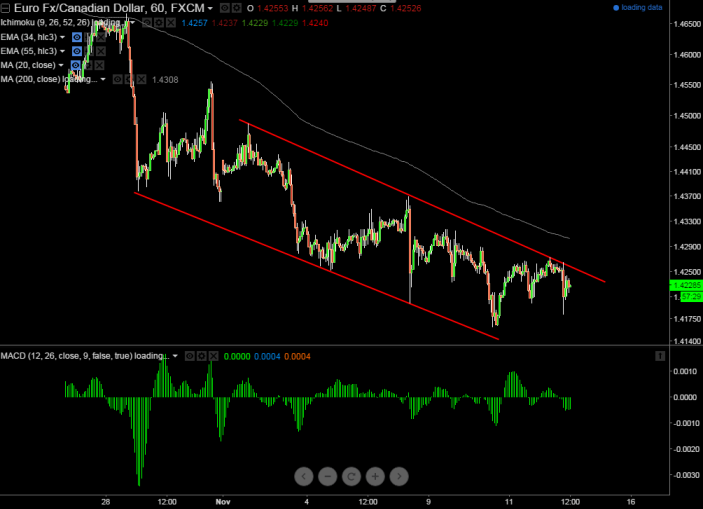Open settings for MA (200, close)
Viewport: 703px width, 509px height.
click(x=129, y=79)
